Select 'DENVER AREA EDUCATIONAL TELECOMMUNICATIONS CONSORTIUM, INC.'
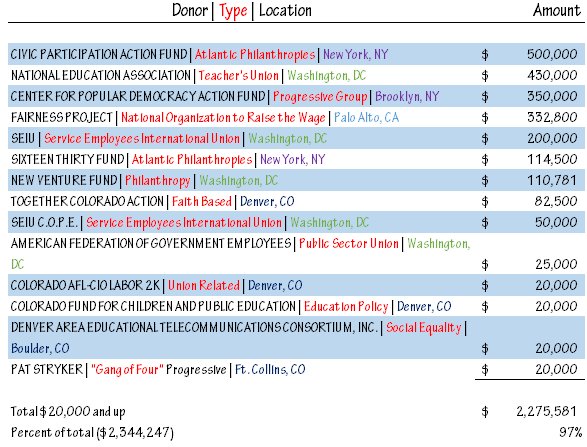This screenshot has height=447, width=587. pos(194,327)
